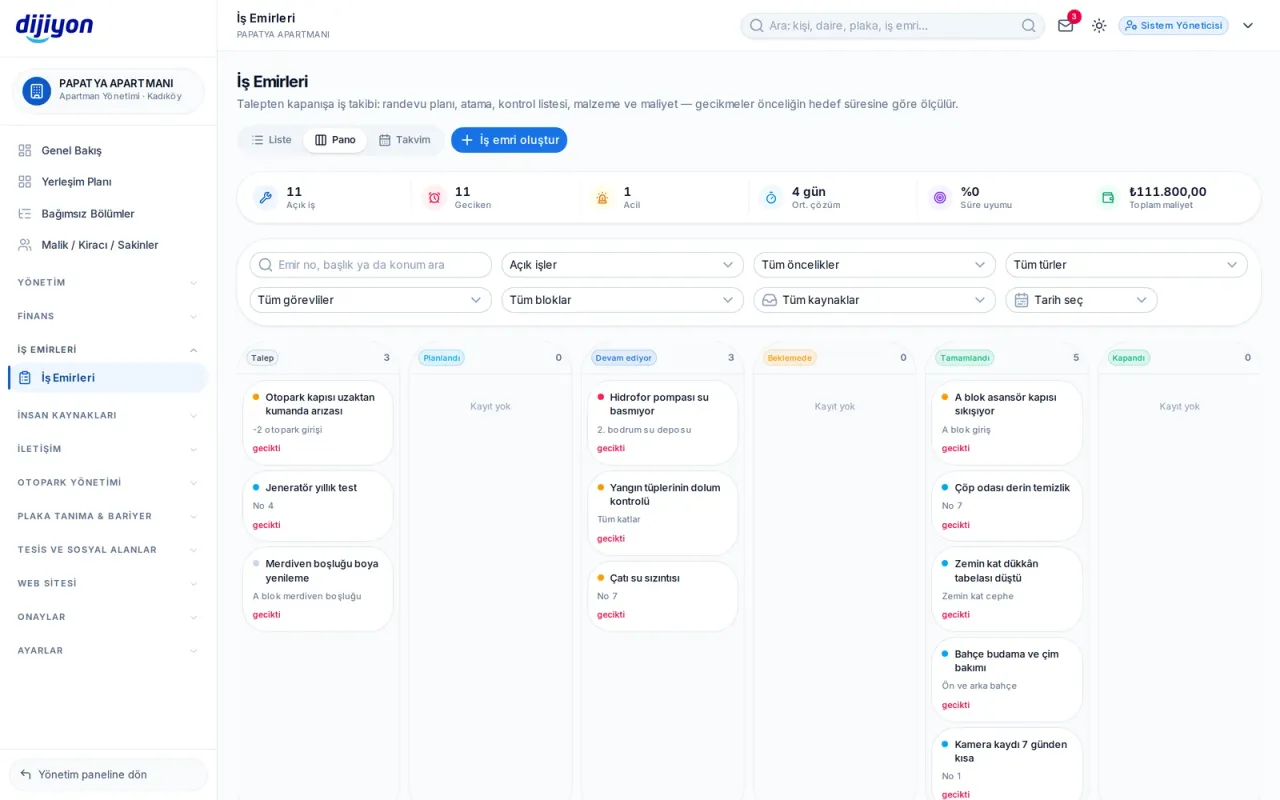Click the Emir no, başlık search field
This screenshot has width=1280, height=800.
[x=370, y=265]
